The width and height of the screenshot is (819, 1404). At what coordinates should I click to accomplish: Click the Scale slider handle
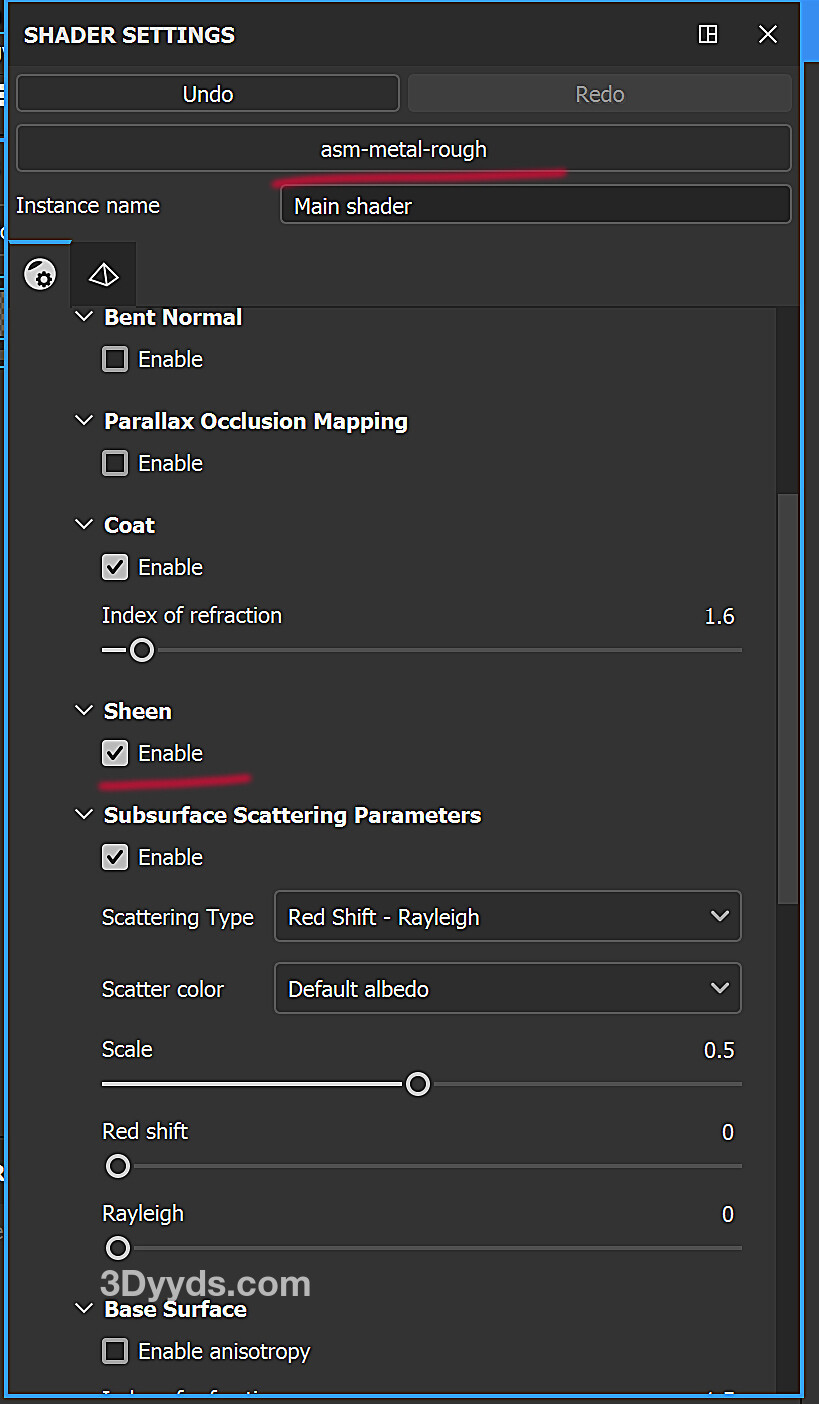pos(418,1084)
